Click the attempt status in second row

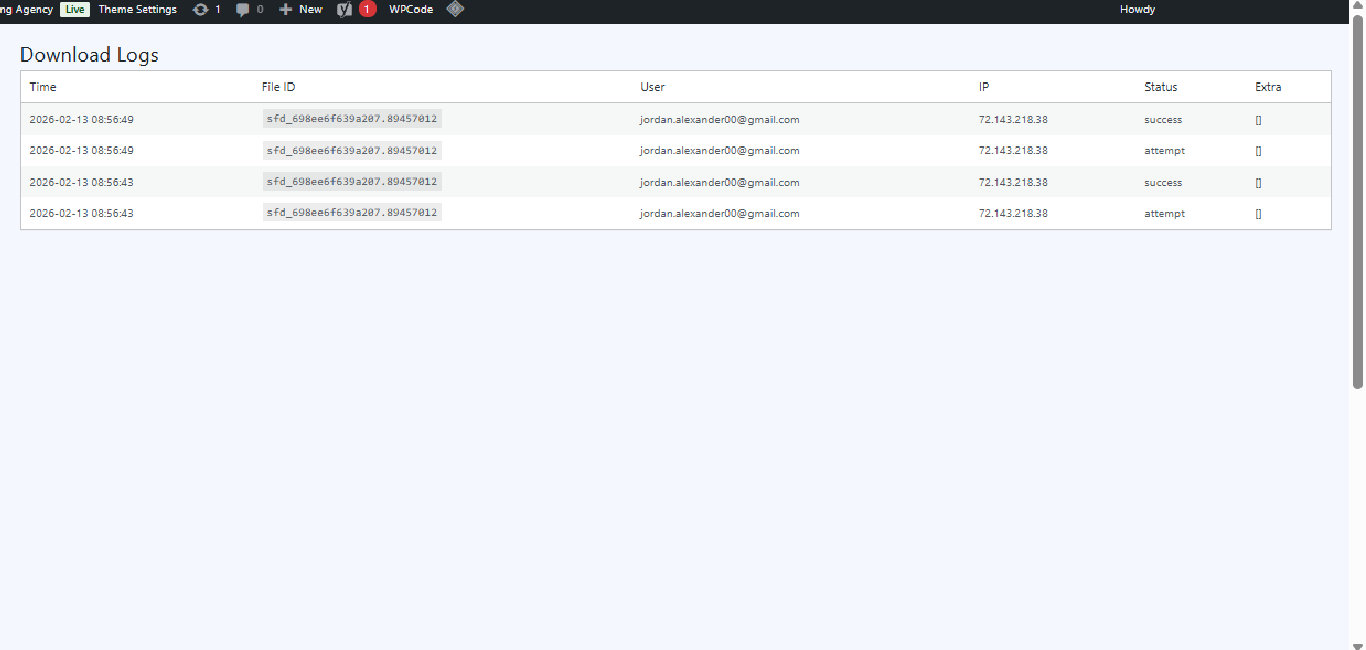(1164, 151)
